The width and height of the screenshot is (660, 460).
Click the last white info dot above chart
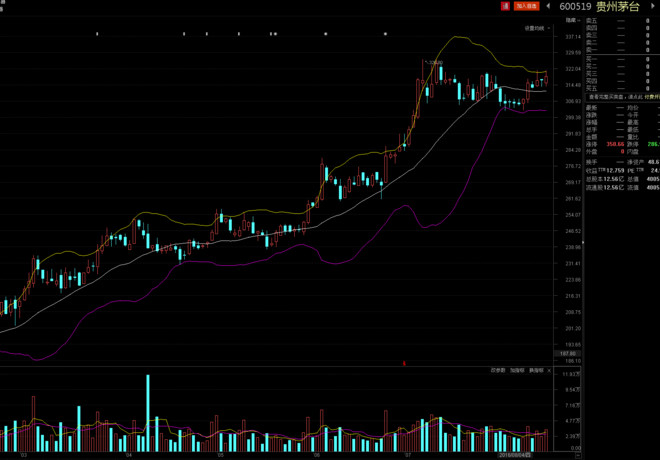[x=385, y=34]
